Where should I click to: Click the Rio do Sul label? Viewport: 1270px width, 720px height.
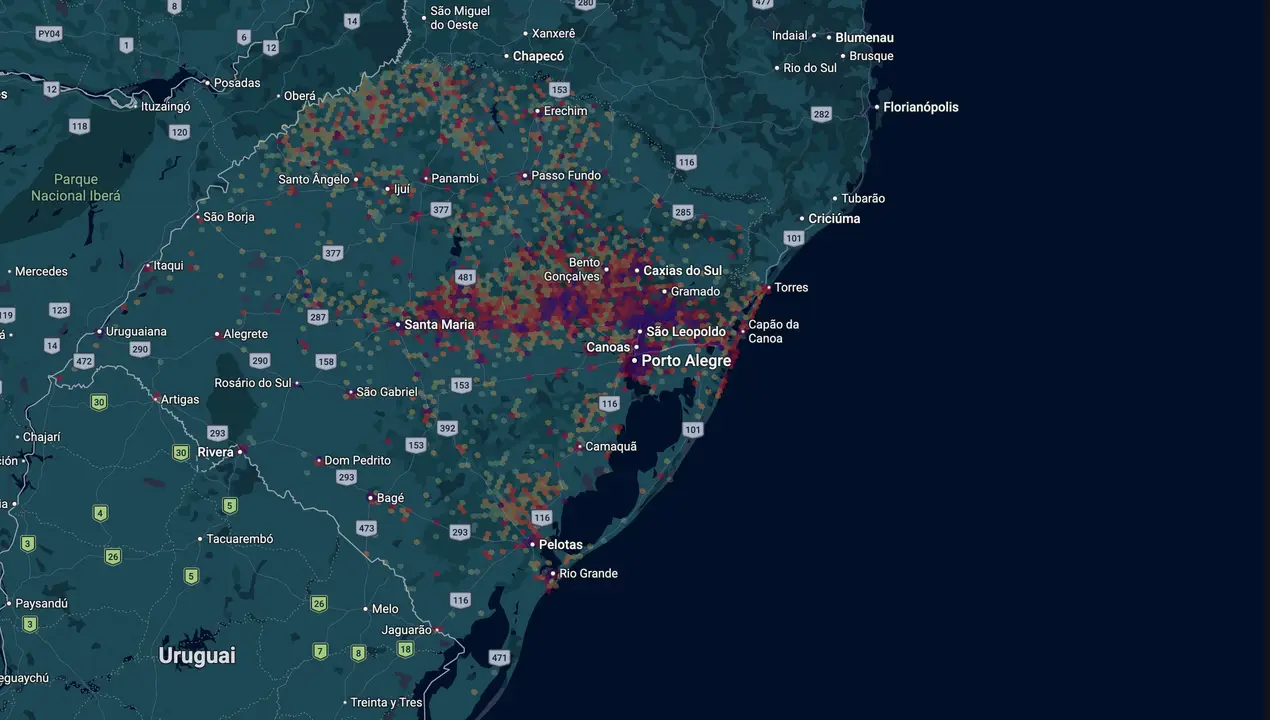point(810,68)
